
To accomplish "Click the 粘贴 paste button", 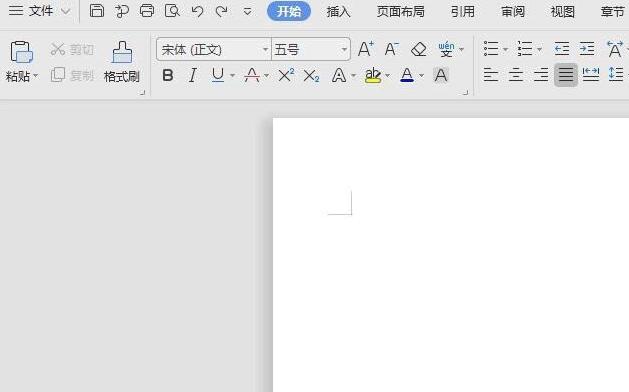I will [x=21, y=61].
